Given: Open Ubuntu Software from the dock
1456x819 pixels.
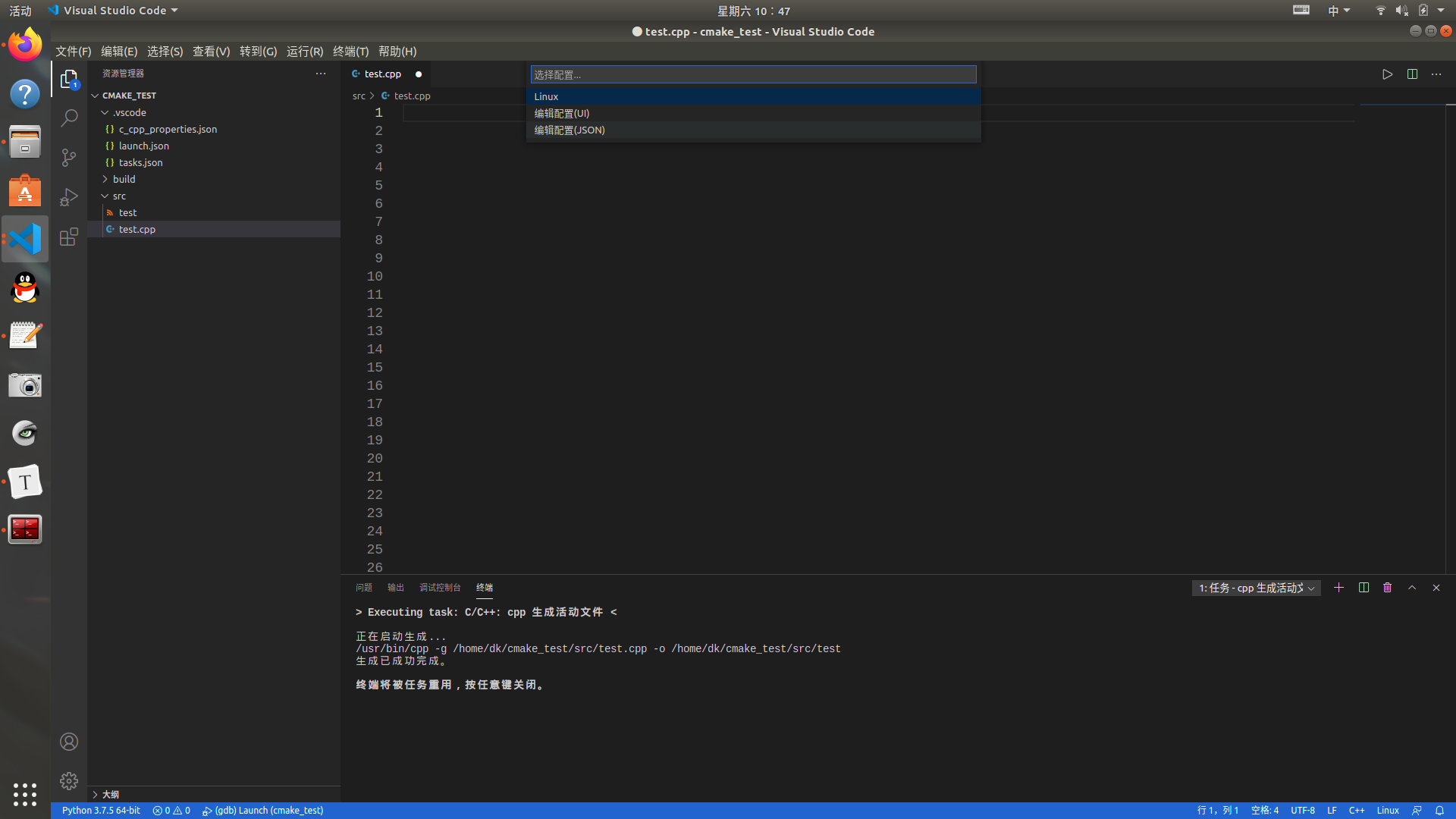Looking at the screenshot, I should (x=25, y=191).
